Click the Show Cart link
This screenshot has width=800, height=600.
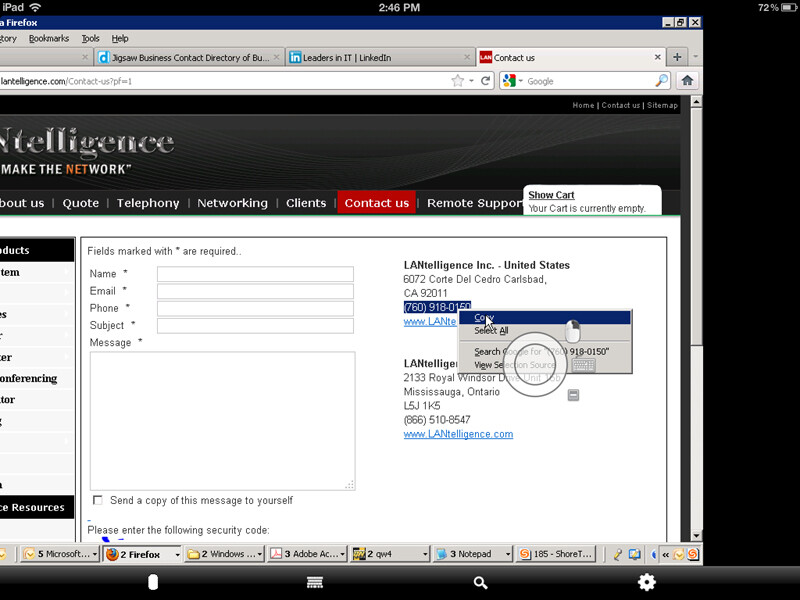[552, 195]
